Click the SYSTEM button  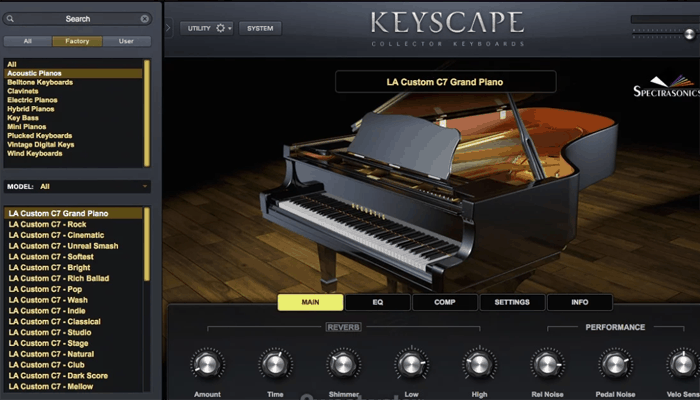(260, 28)
